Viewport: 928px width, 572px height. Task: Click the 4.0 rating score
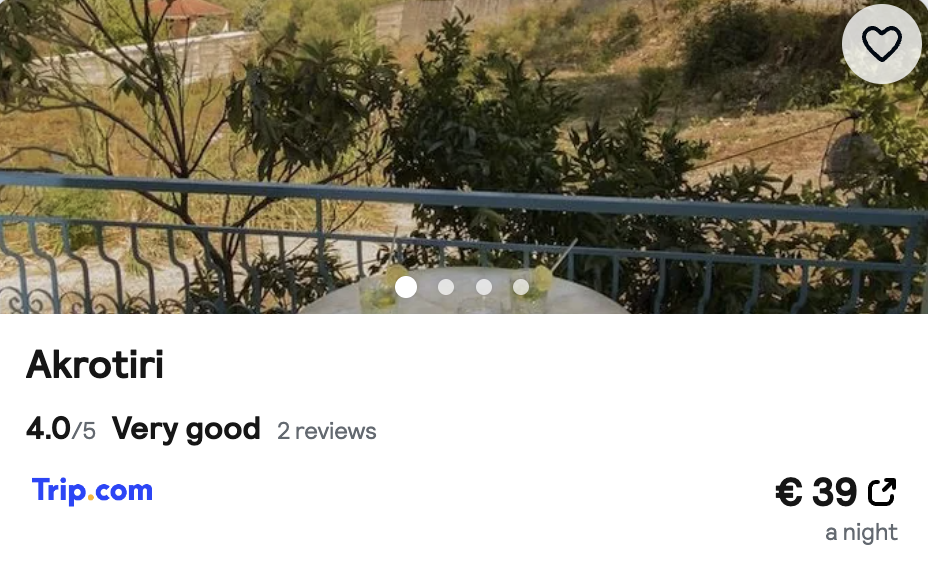49,429
